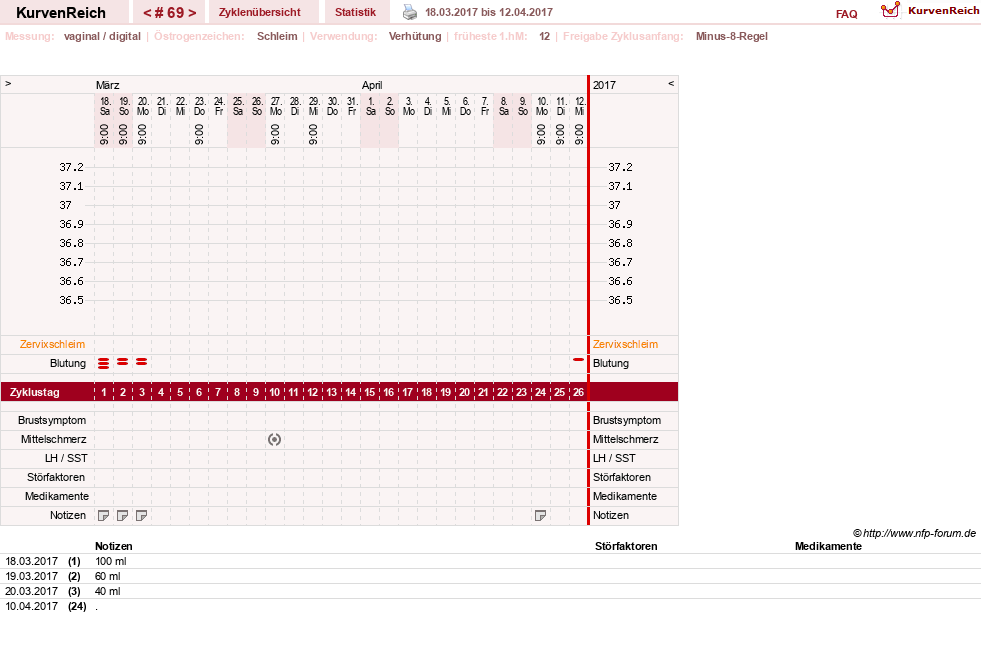Image resolution: width=981 pixels, height=645 pixels.
Task: Open the FAQ link
Action: tap(846, 14)
